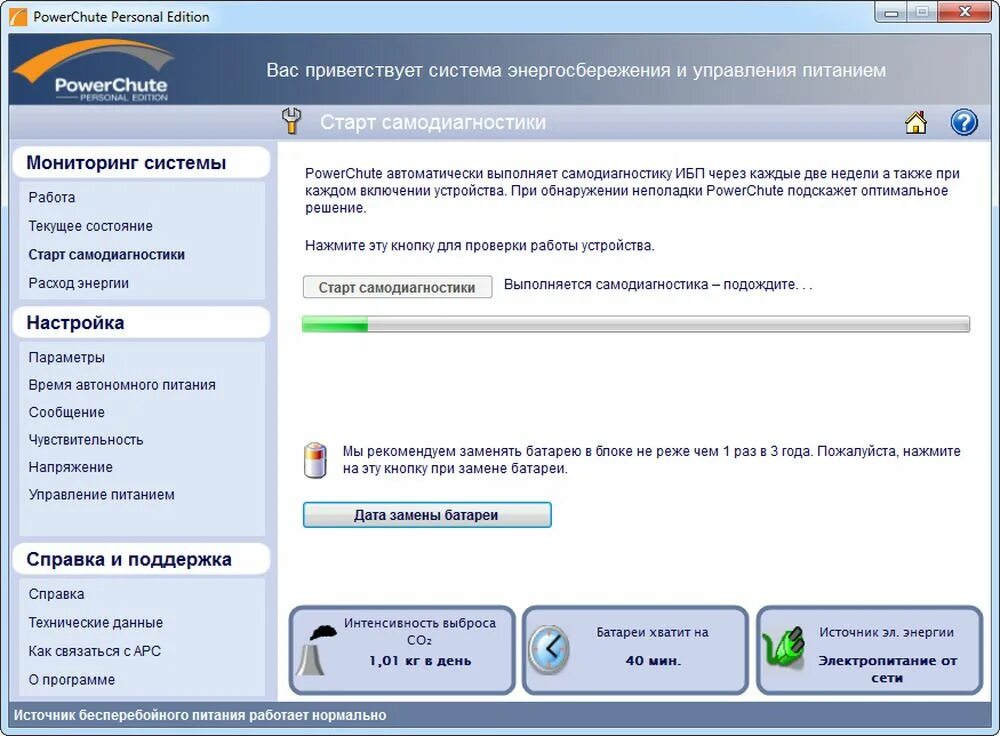1000x736 pixels.
Task: Open Как связаться с APC
Action: click(94, 652)
